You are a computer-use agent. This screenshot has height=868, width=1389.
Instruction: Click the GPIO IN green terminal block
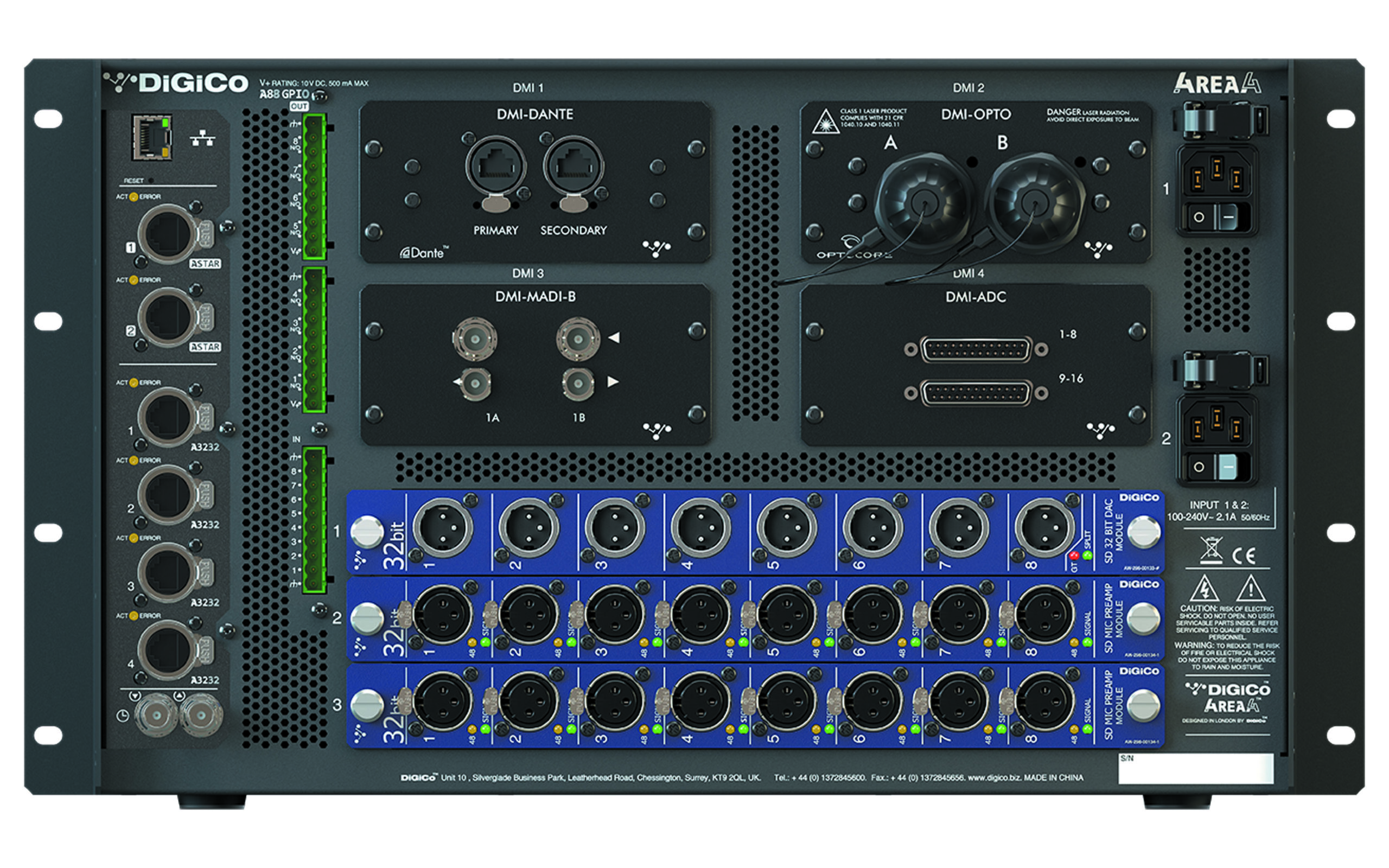[x=315, y=520]
